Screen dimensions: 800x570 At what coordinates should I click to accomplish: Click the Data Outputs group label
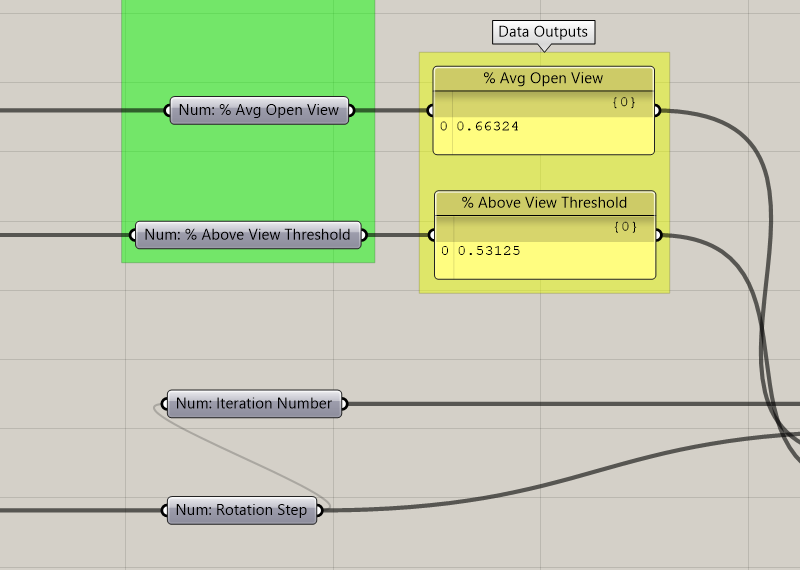coord(544,32)
